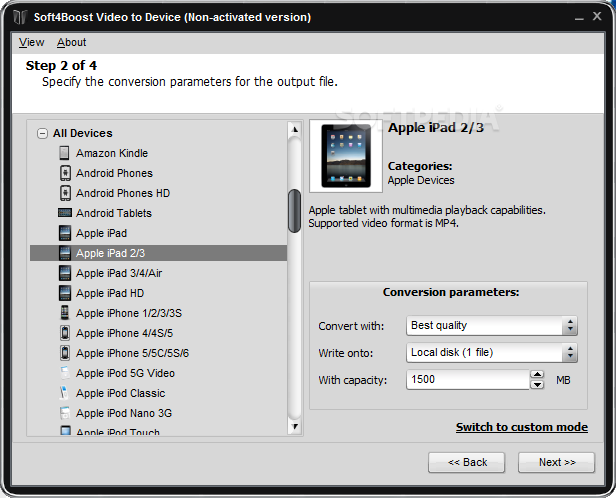The height and width of the screenshot is (498, 616).
Task: Select Apple iPad 3/4/Air in list
Action: (119, 273)
